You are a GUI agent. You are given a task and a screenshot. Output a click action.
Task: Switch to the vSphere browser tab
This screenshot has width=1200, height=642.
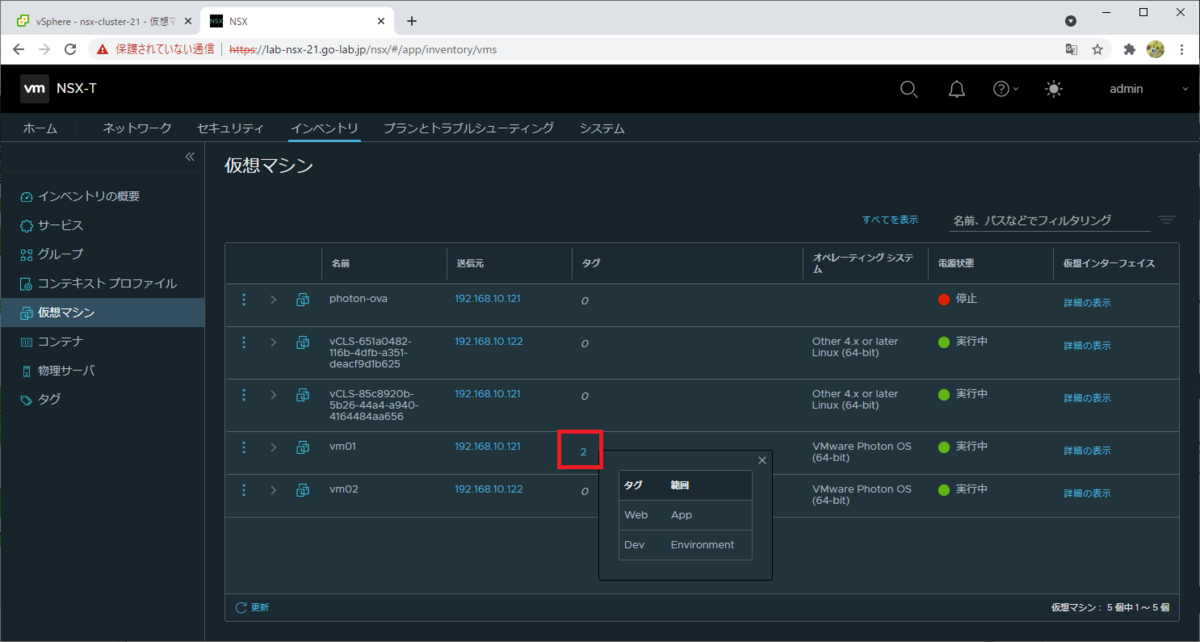click(102, 21)
